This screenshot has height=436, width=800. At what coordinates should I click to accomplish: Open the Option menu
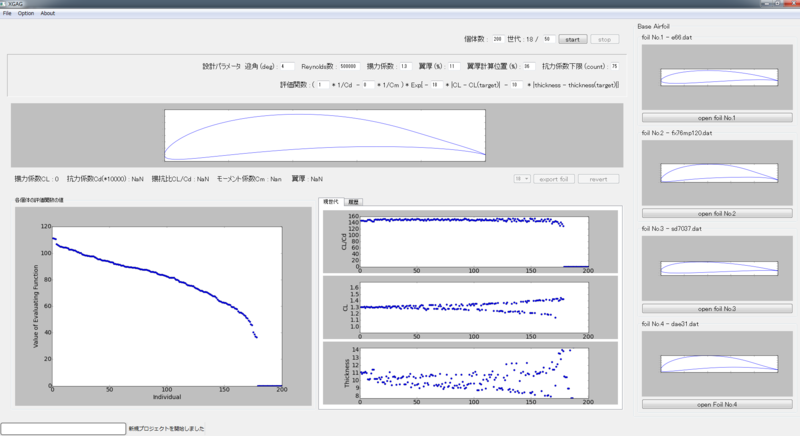point(26,13)
